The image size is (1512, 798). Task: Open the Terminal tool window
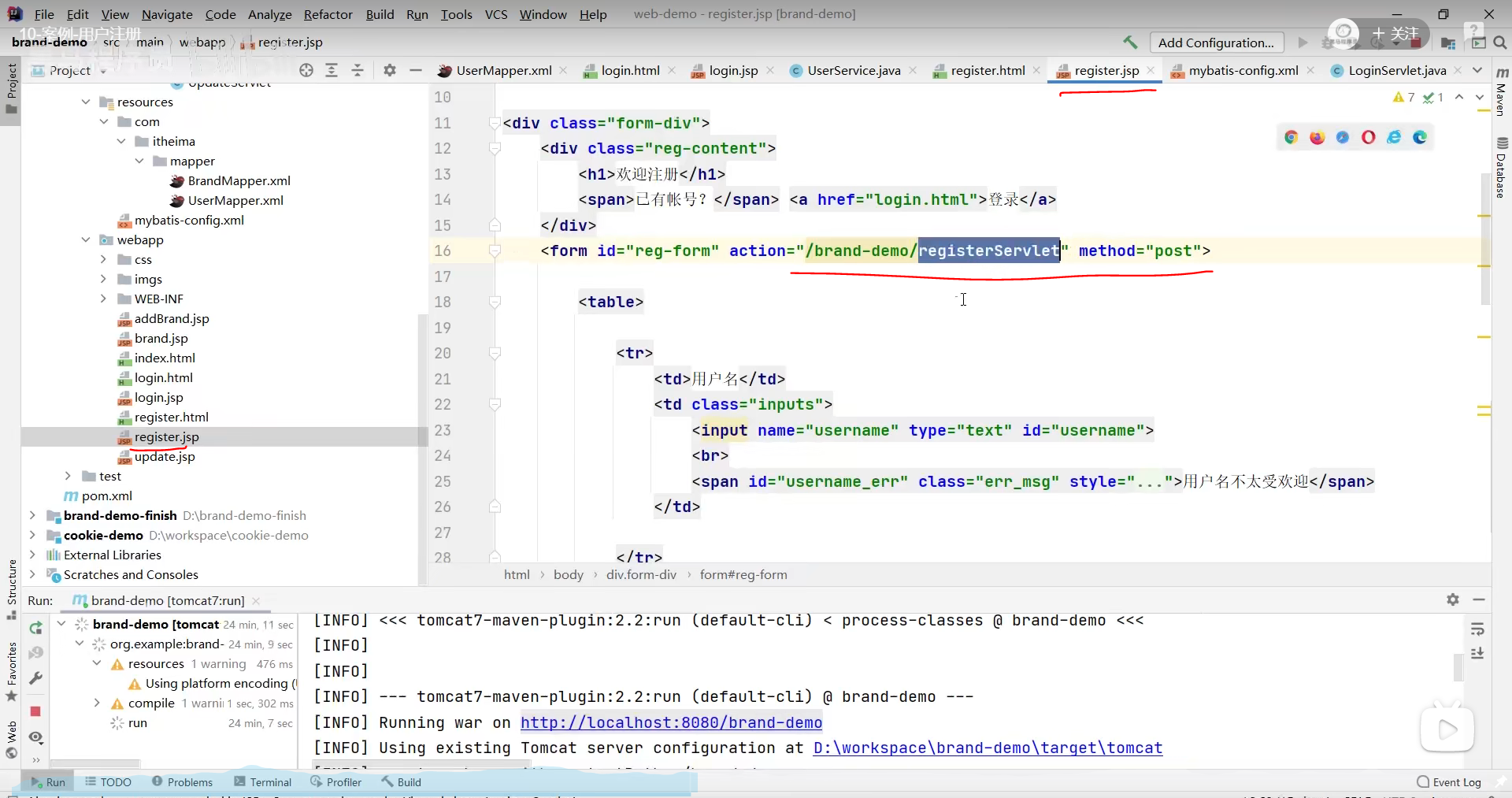coord(263,782)
